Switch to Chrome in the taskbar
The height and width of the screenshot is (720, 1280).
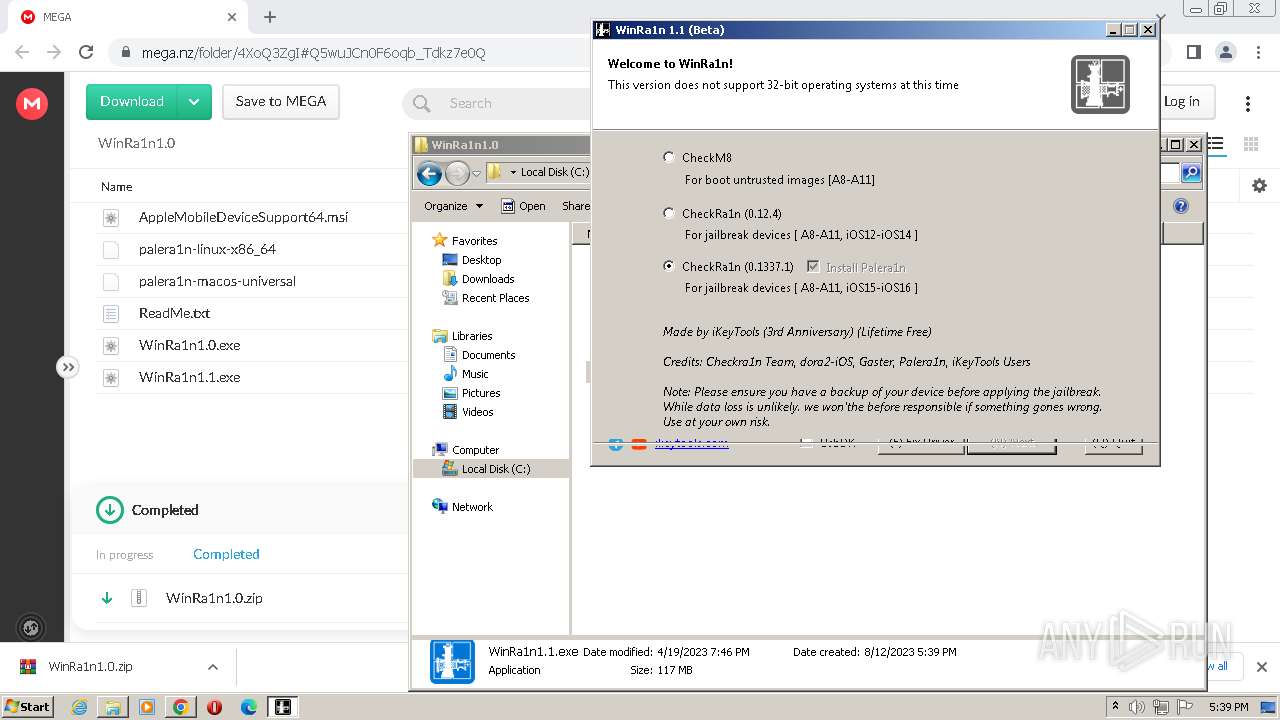point(181,707)
